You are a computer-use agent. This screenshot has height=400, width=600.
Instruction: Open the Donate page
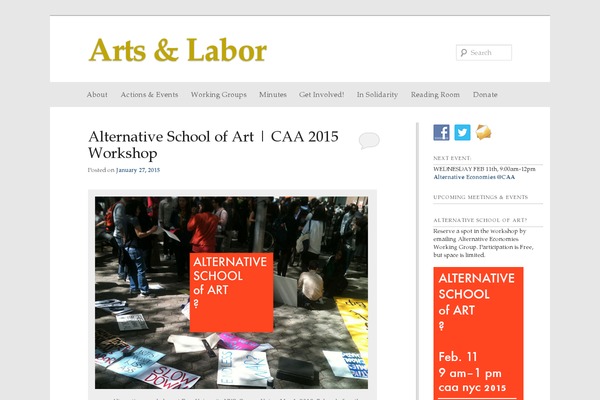(x=485, y=95)
